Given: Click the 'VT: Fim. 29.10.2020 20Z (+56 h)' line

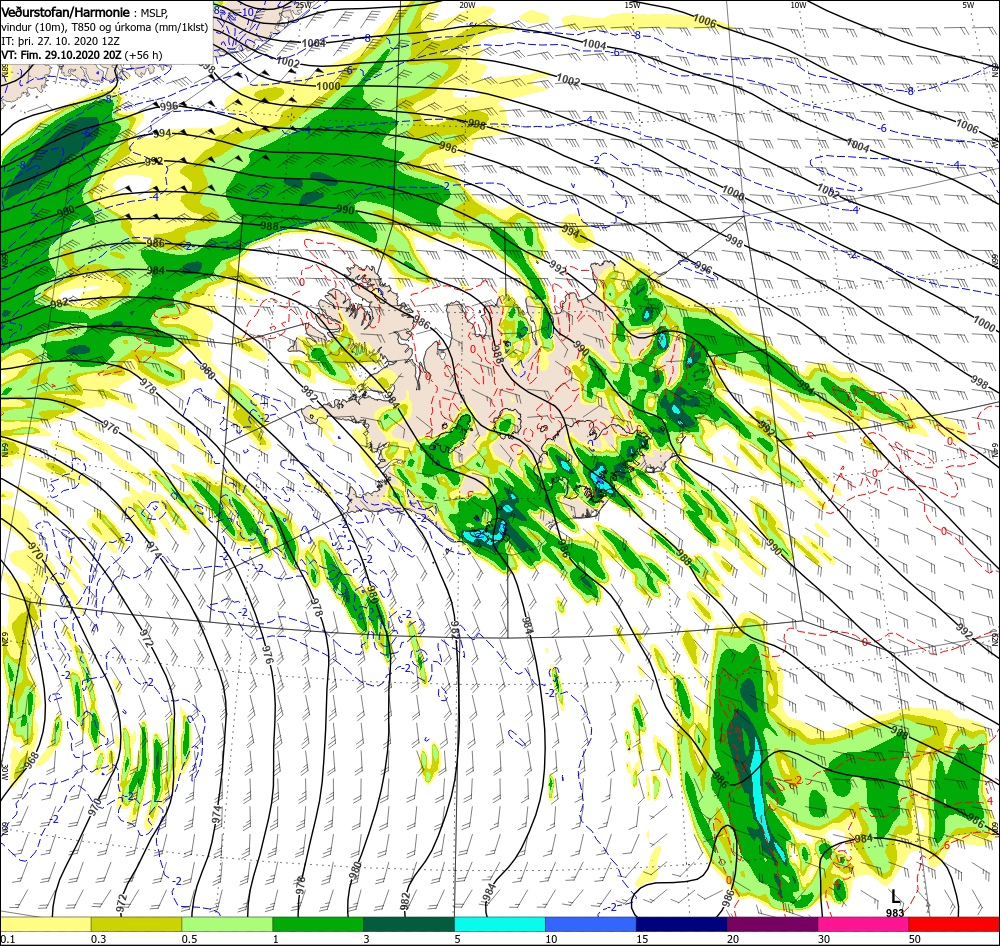Looking at the screenshot, I should [x=82, y=55].
